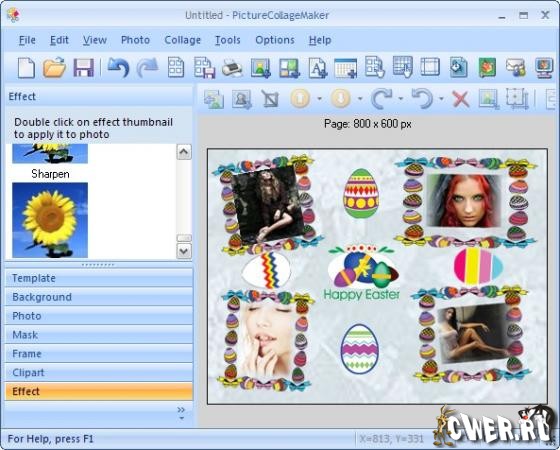Save the collage with floppy icon
Screen dimensions: 560x450
pos(83,68)
